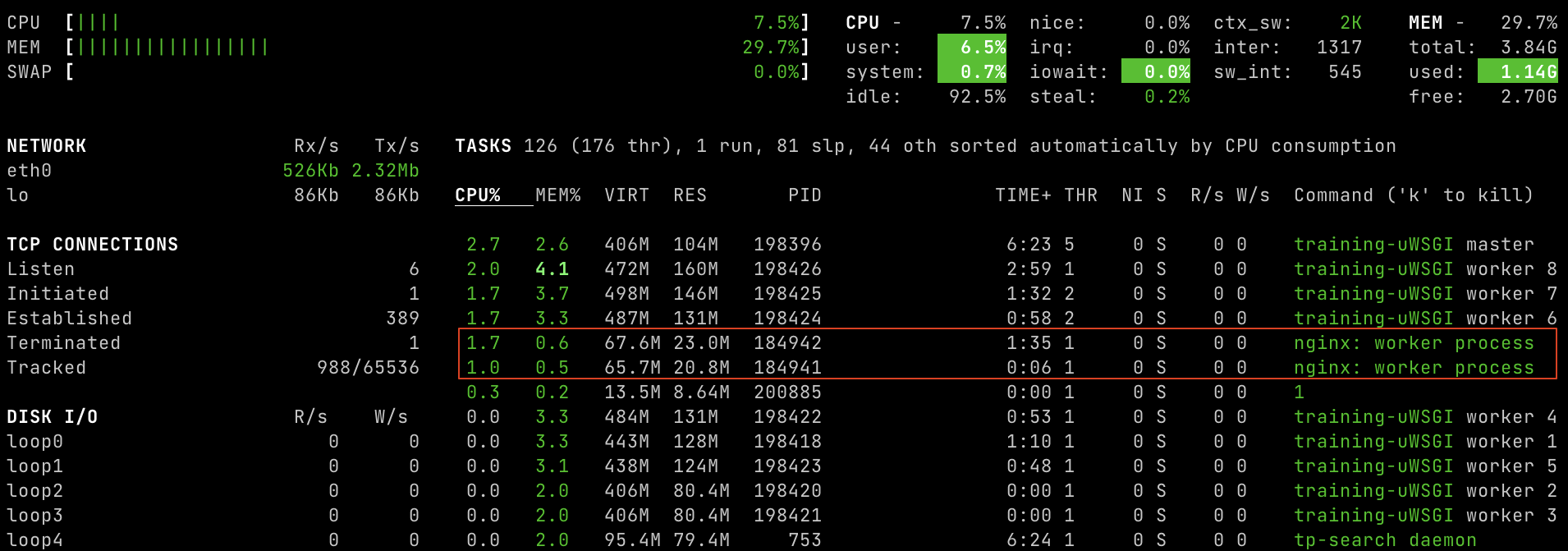
Task: Click the DISK I/O section heading
Action: [x=53, y=417]
